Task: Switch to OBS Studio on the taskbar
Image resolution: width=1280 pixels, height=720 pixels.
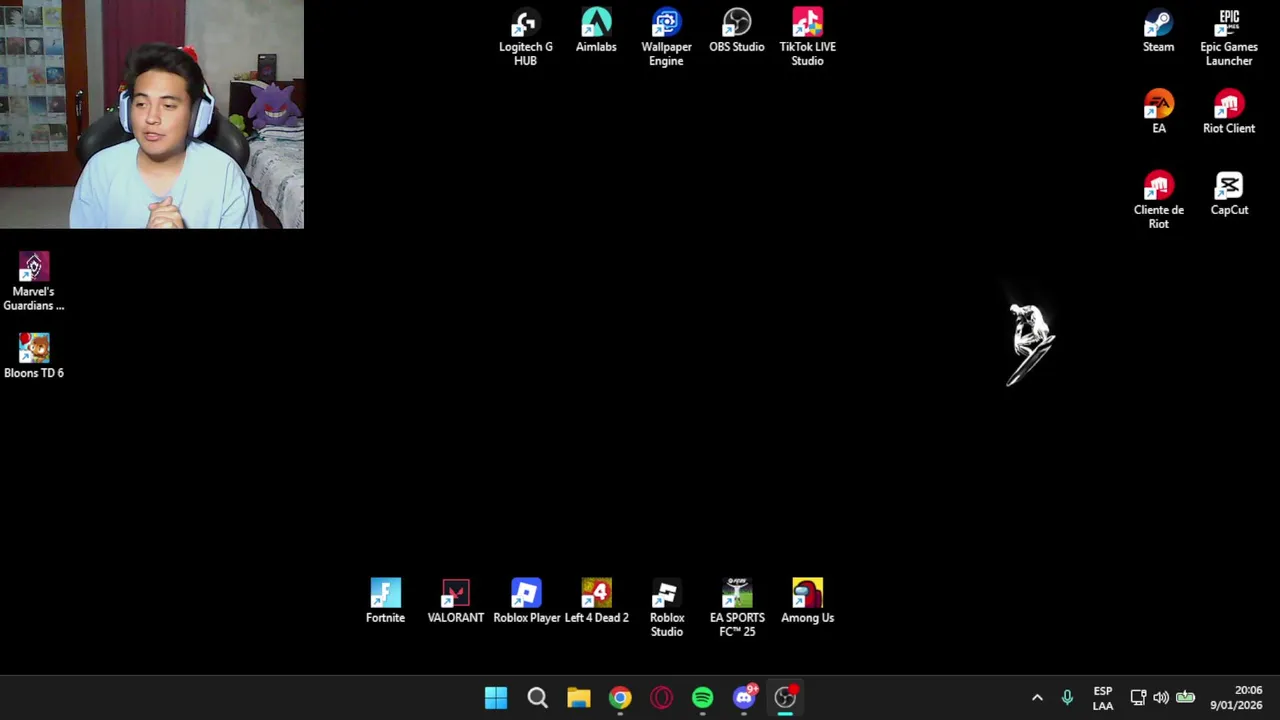Action: coord(785,697)
